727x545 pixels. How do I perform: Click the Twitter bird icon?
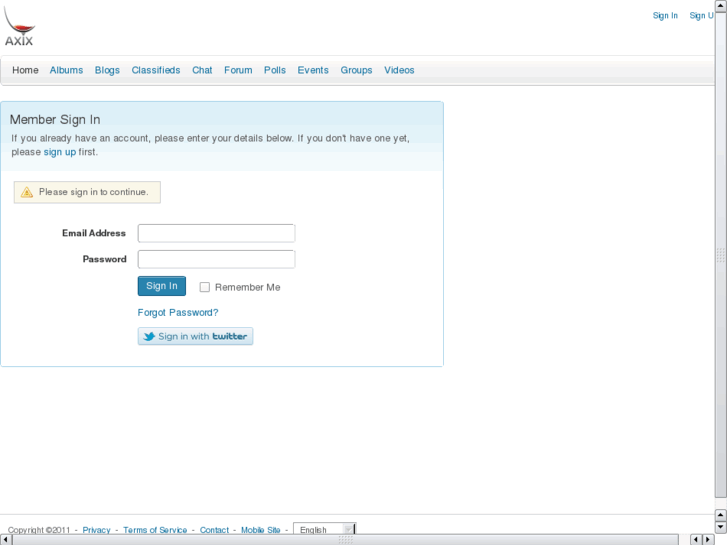coord(149,336)
